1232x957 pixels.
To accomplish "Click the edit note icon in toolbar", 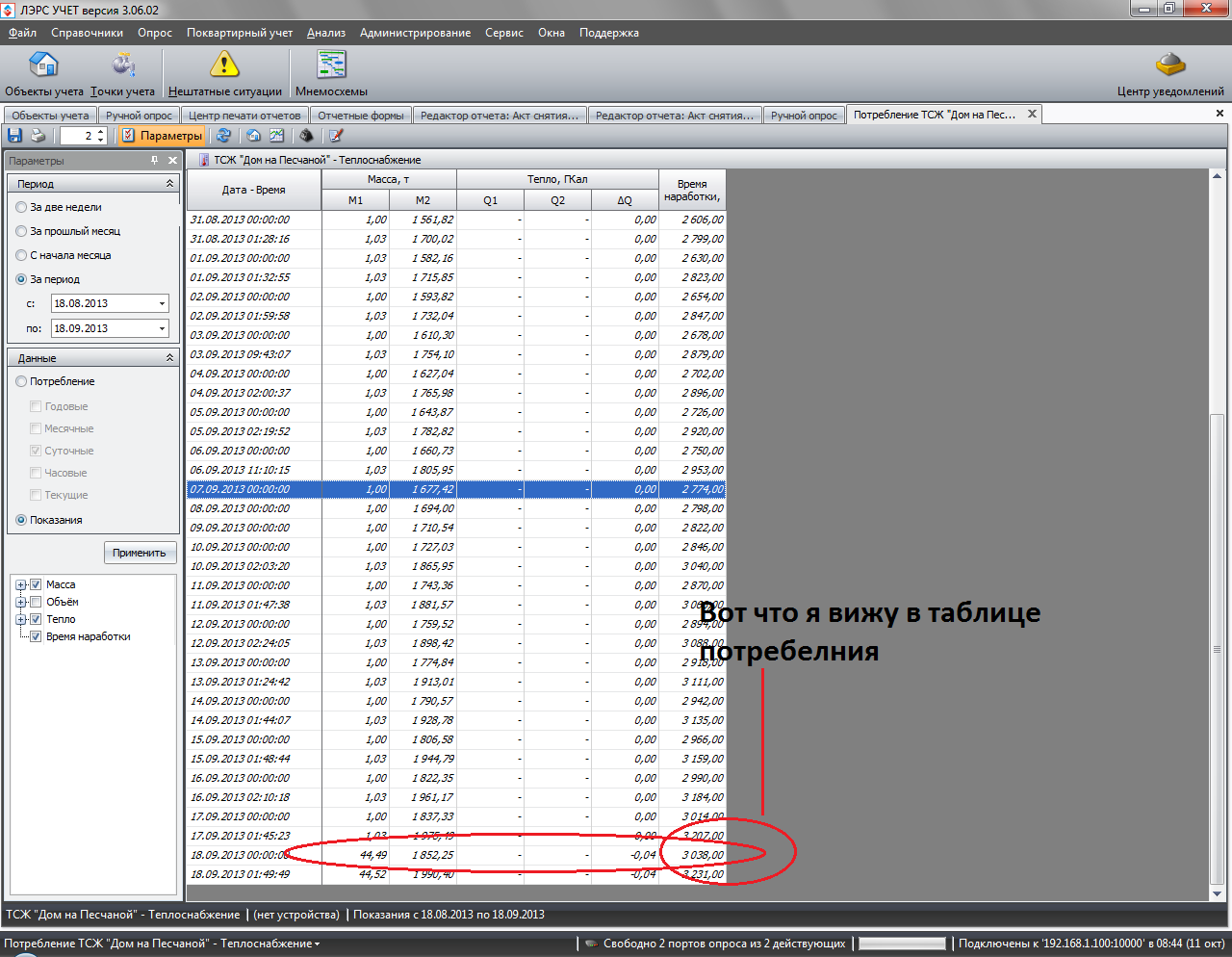I will 336,136.
